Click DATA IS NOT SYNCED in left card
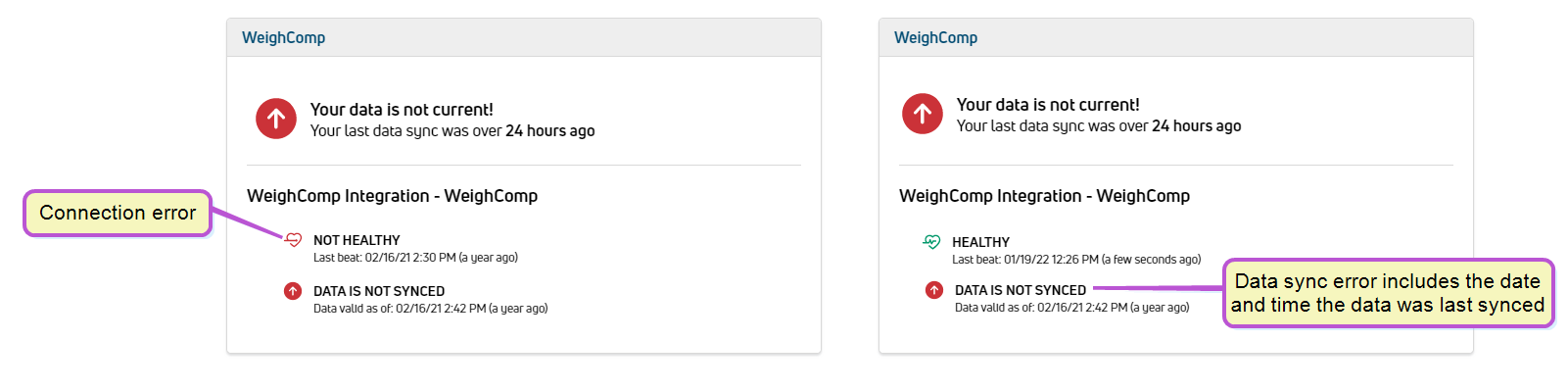Image resolution: width=1568 pixels, height=390 pixels. (x=379, y=291)
